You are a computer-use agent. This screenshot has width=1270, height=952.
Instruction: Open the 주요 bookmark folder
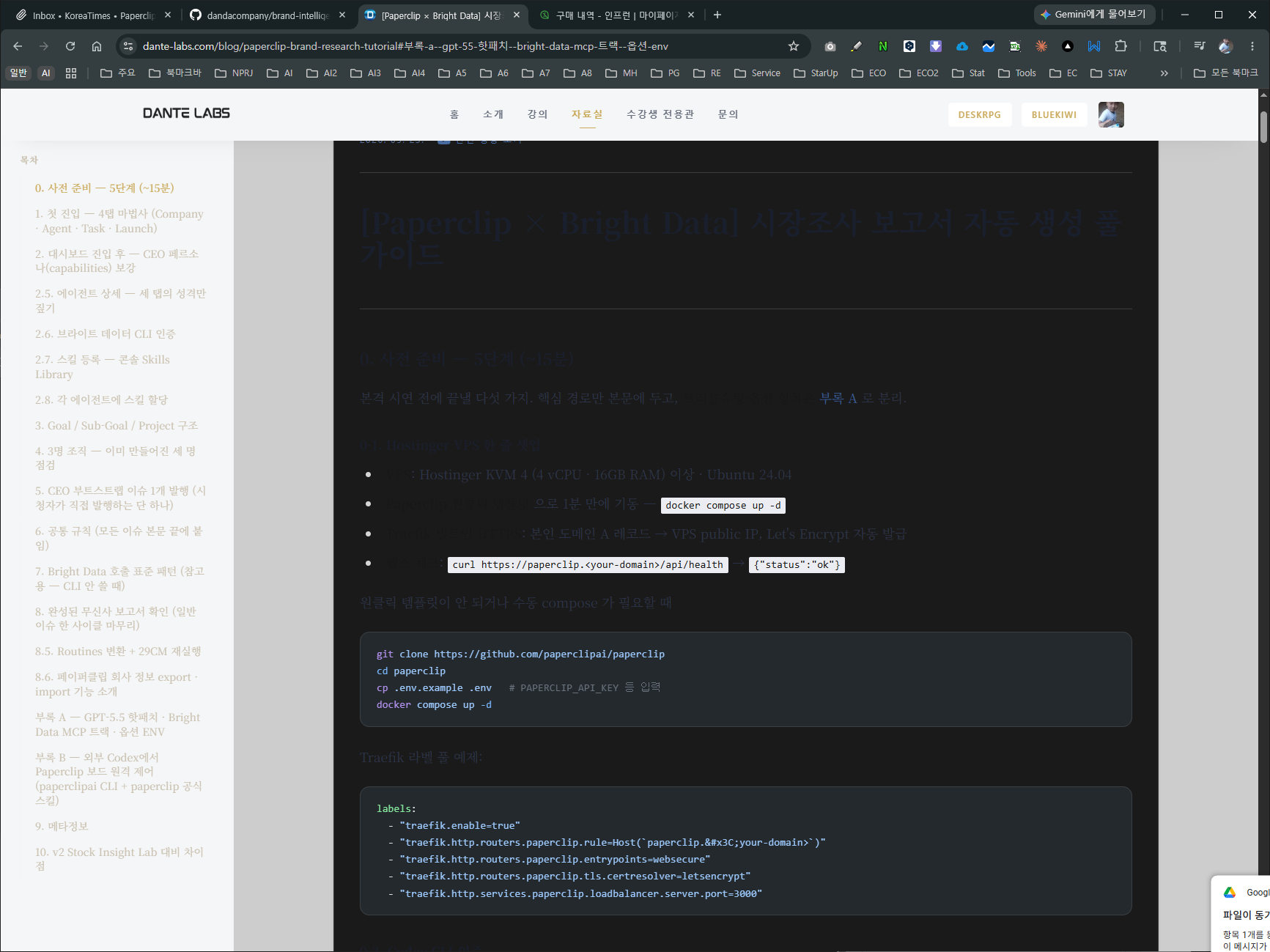(118, 73)
